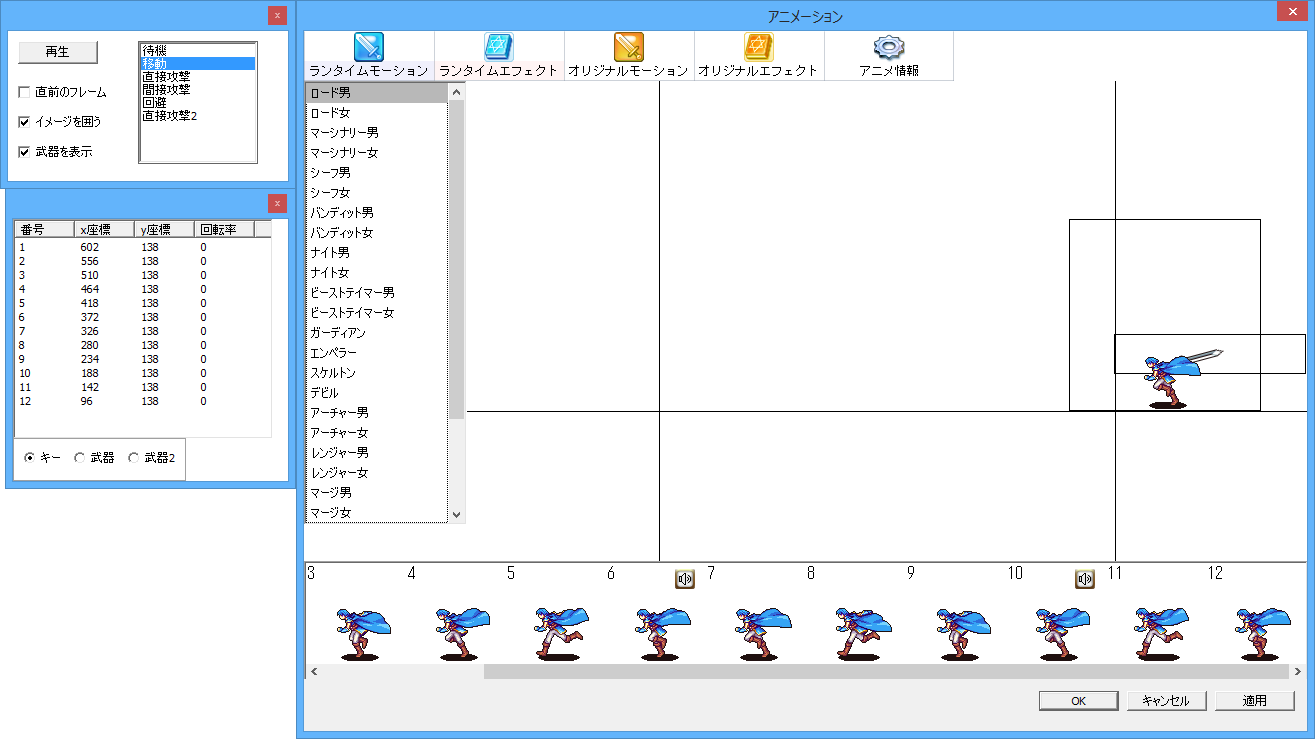This screenshot has height=739, width=1315.
Task: Click the y座標 column header
Action: pos(165,229)
